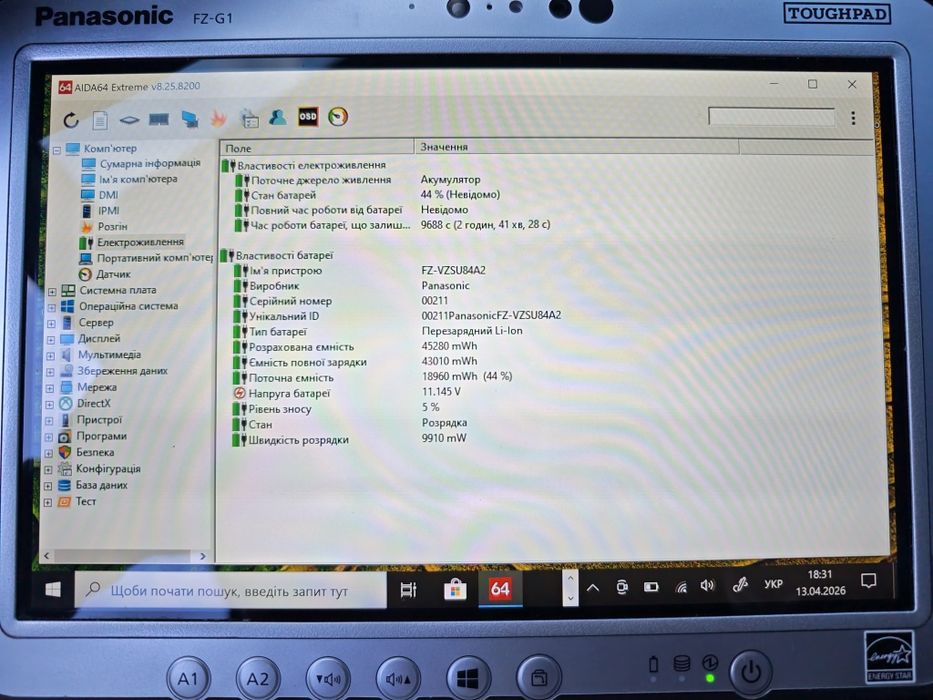The width and height of the screenshot is (933, 700).
Task: Open the Report toolbar icon
Action: (100, 120)
